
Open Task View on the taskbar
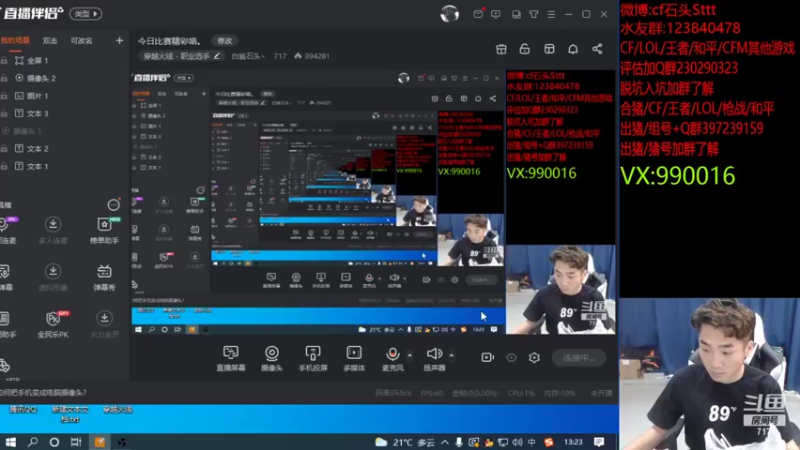[x=76, y=442]
